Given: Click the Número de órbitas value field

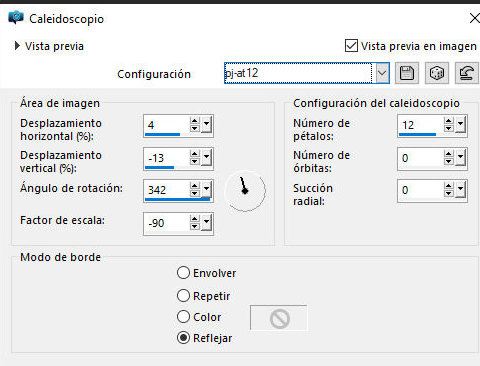Looking at the screenshot, I should click(x=421, y=158).
